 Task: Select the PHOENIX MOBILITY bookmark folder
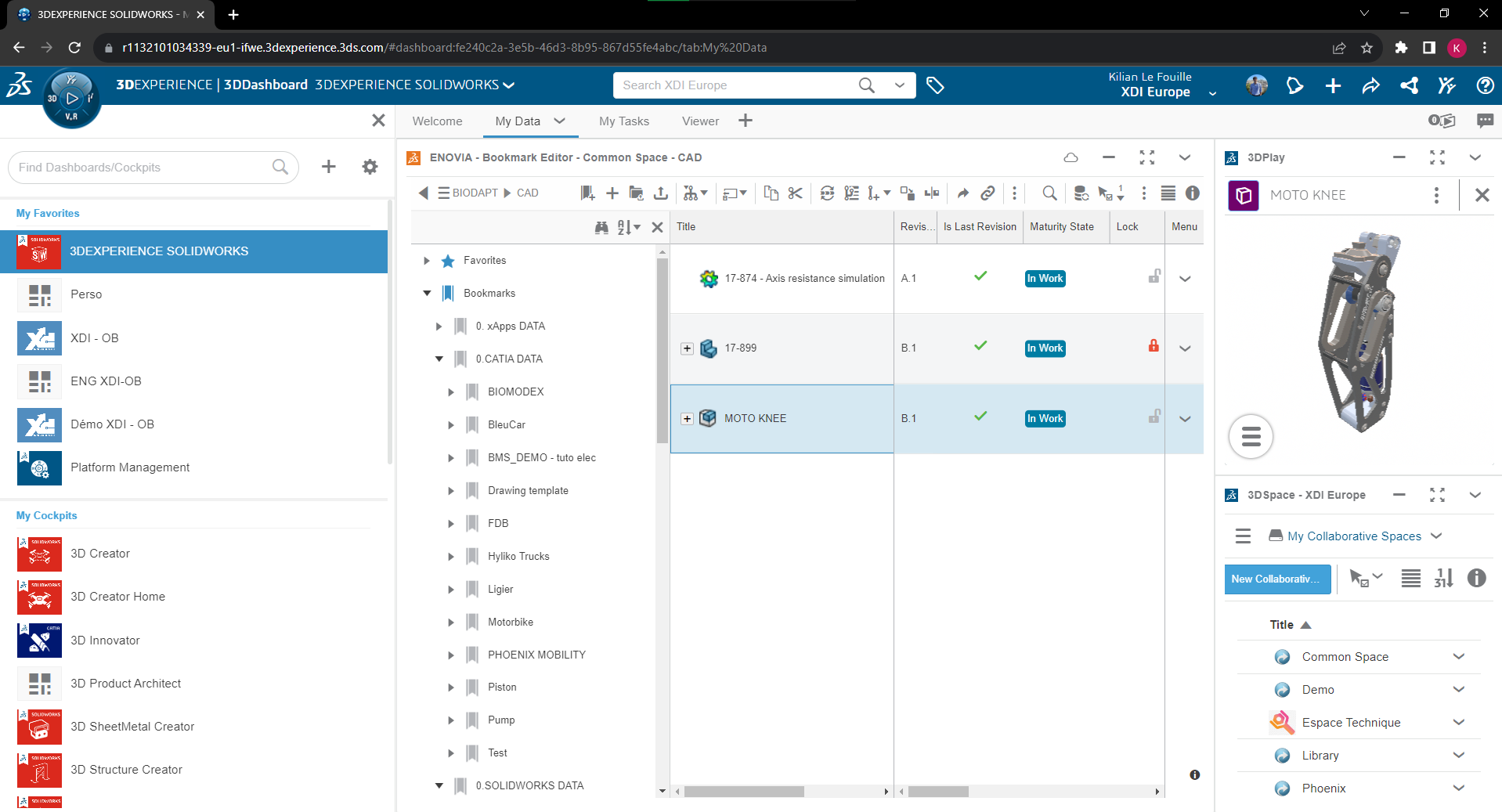[x=536, y=655]
